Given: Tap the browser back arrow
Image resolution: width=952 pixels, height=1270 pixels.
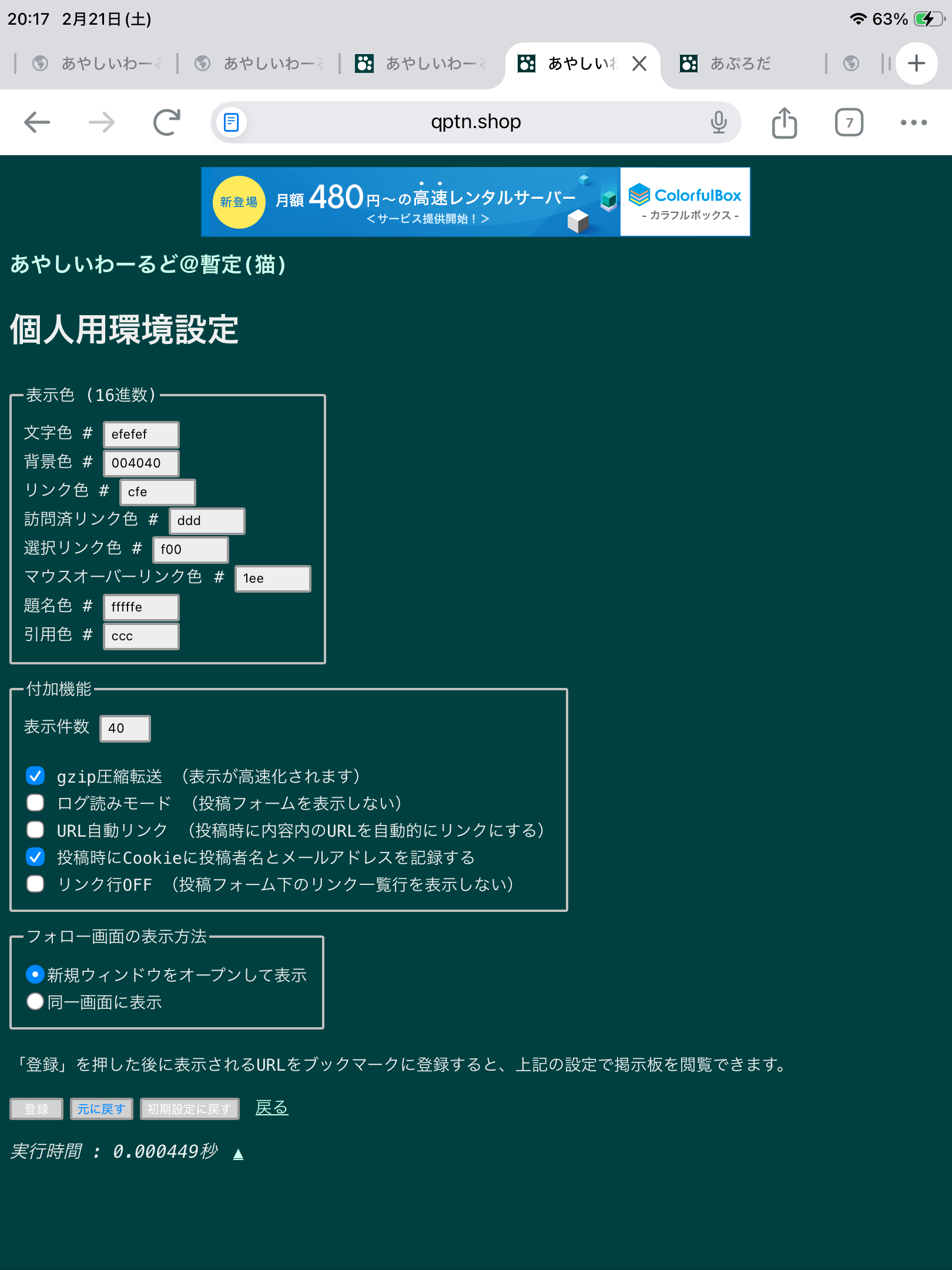Looking at the screenshot, I should pos(37,122).
